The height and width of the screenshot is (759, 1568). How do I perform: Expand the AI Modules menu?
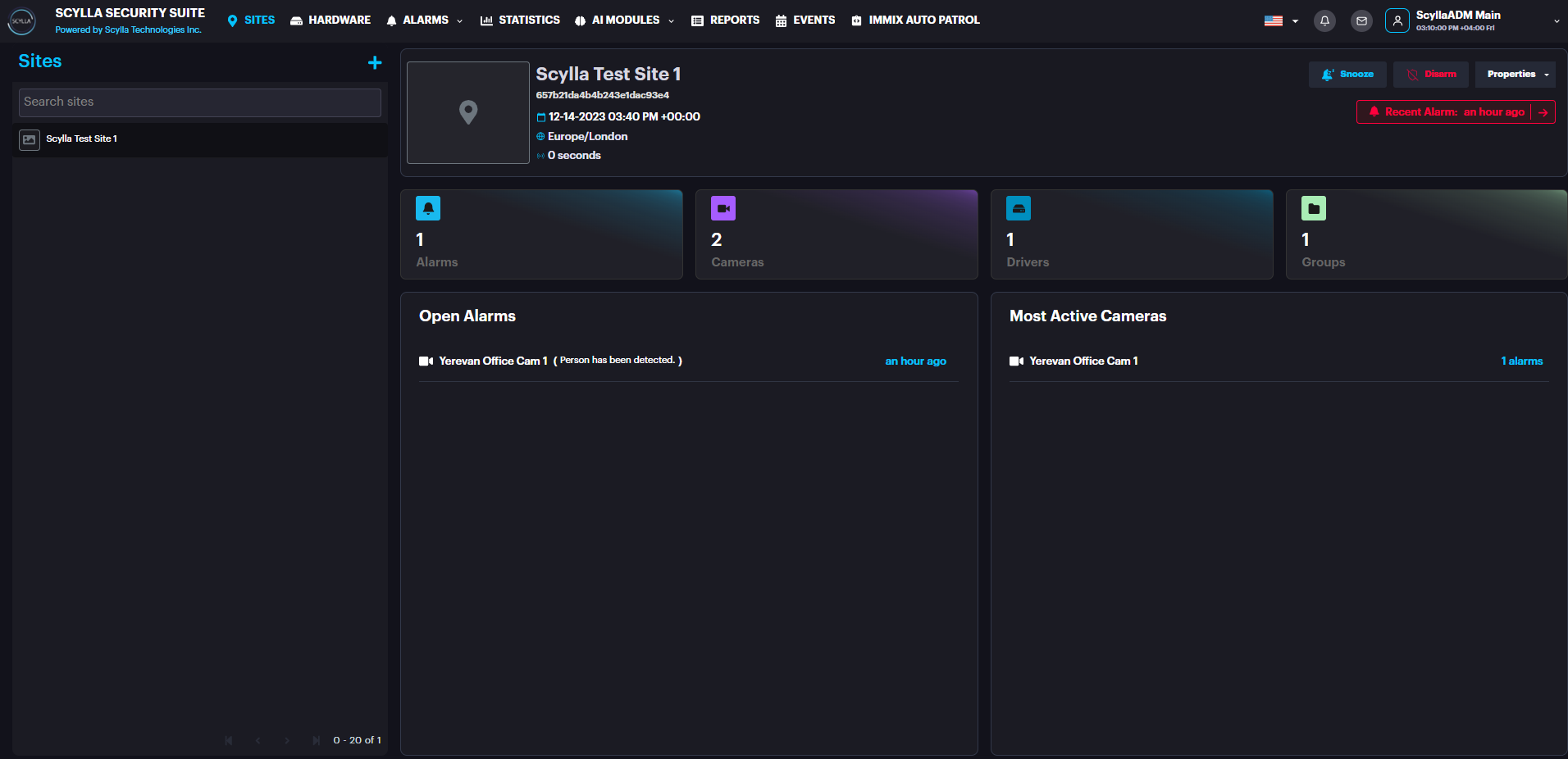pyautogui.click(x=625, y=20)
